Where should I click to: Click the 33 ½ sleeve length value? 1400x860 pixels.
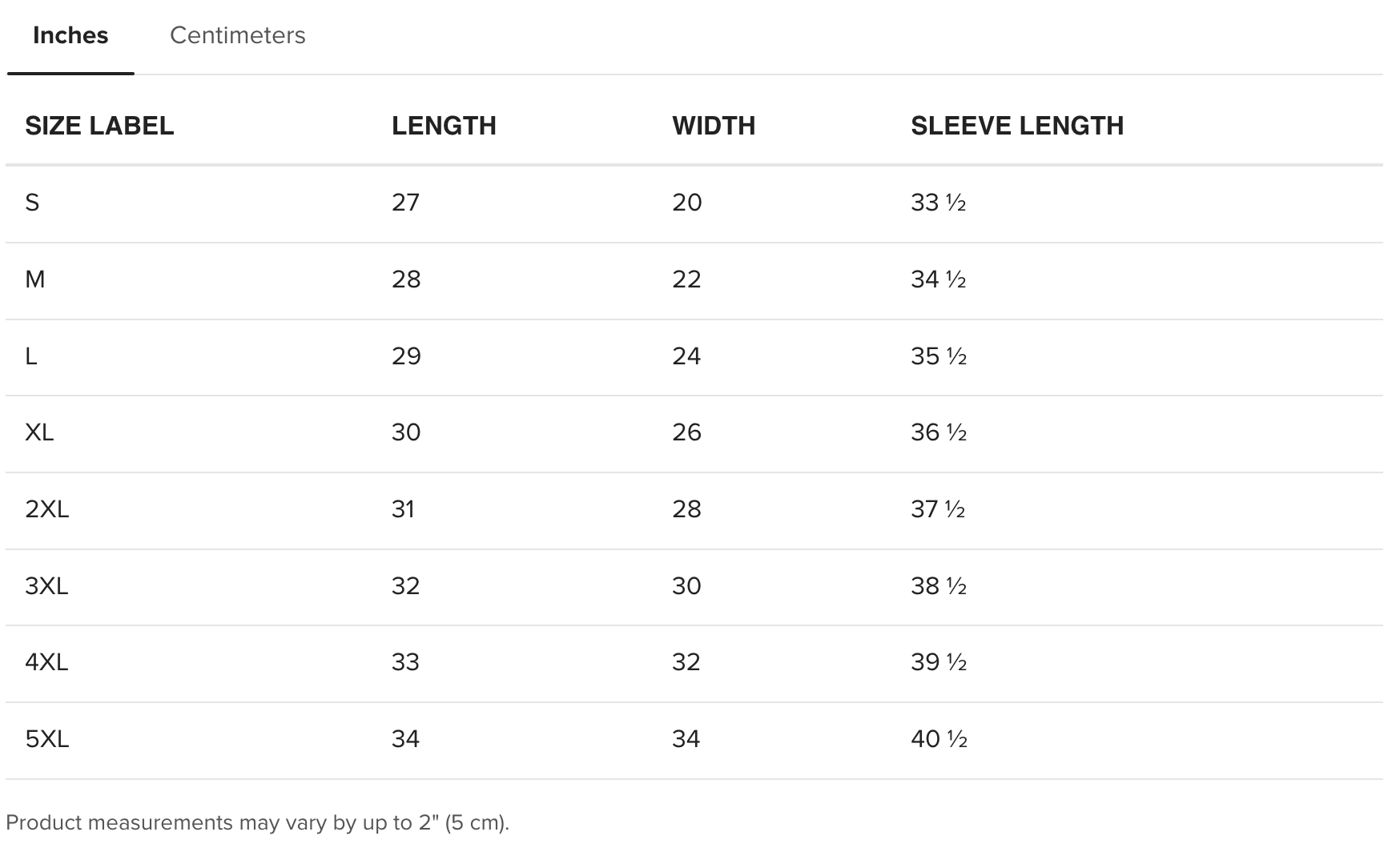click(x=938, y=203)
